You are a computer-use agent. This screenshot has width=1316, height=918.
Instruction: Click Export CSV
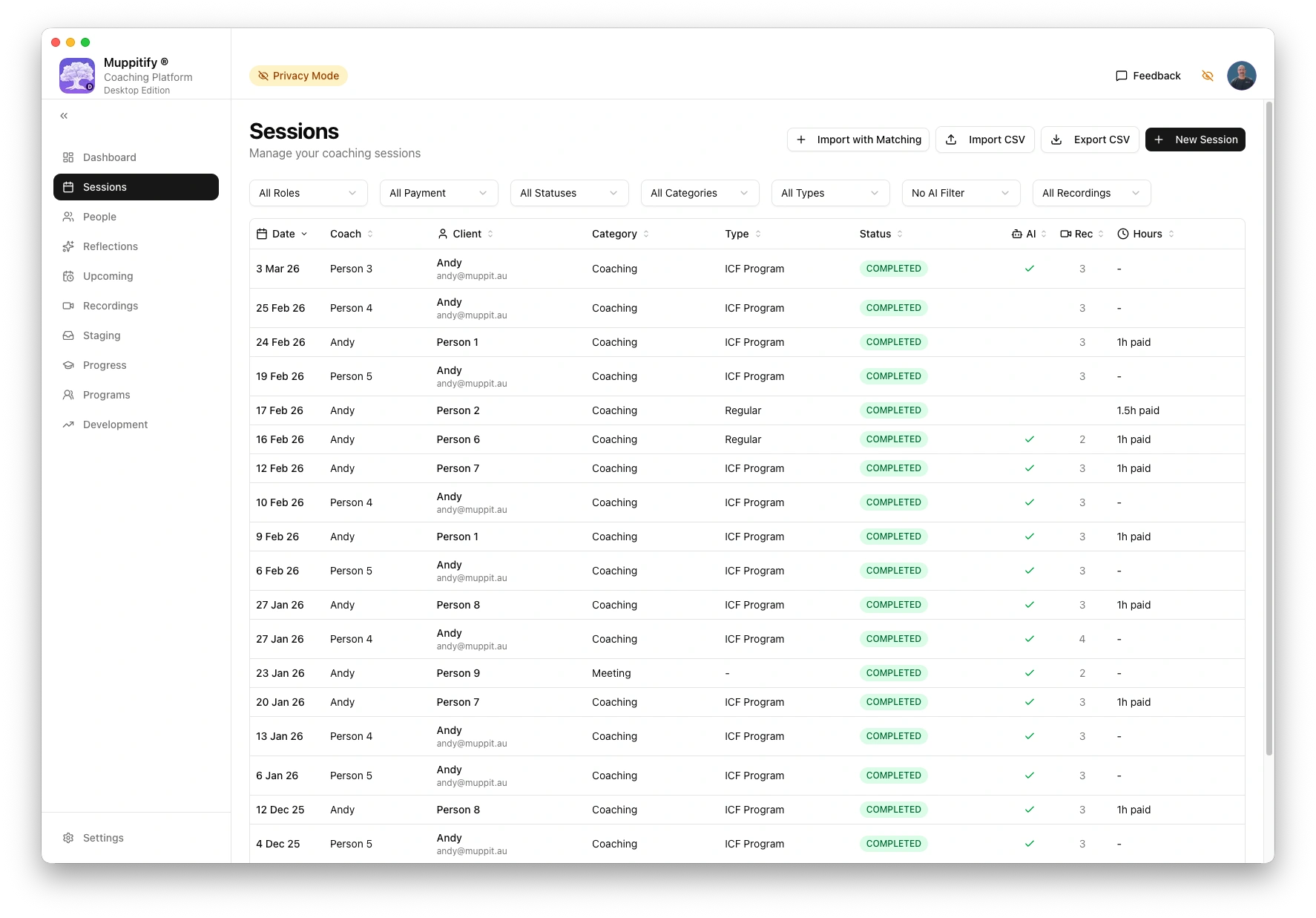[1090, 140]
